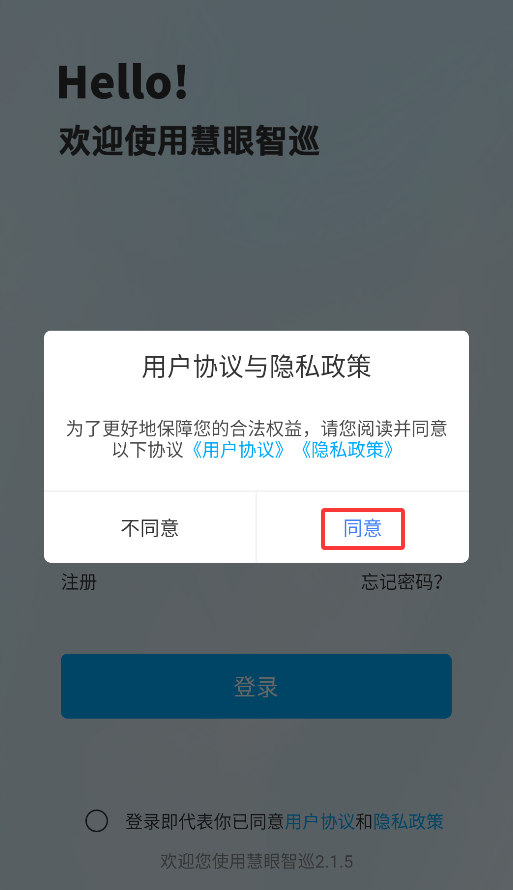Tap the 登录 button

click(x=256, y=686)
